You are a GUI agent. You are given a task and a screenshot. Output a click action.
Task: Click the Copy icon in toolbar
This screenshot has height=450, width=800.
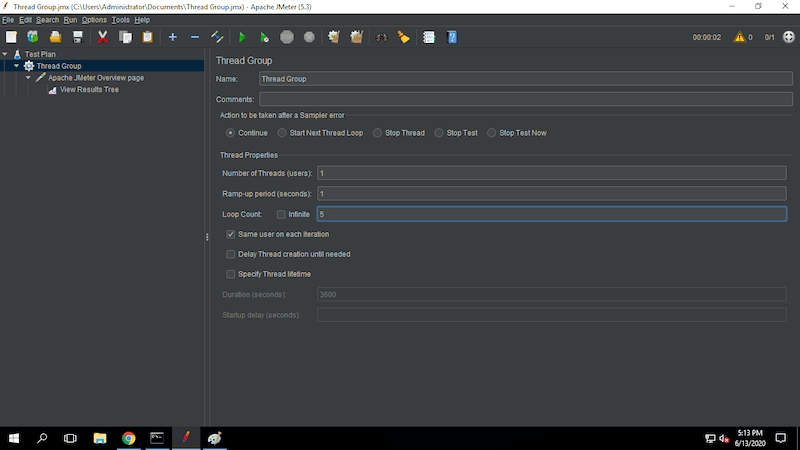point(125,37)
